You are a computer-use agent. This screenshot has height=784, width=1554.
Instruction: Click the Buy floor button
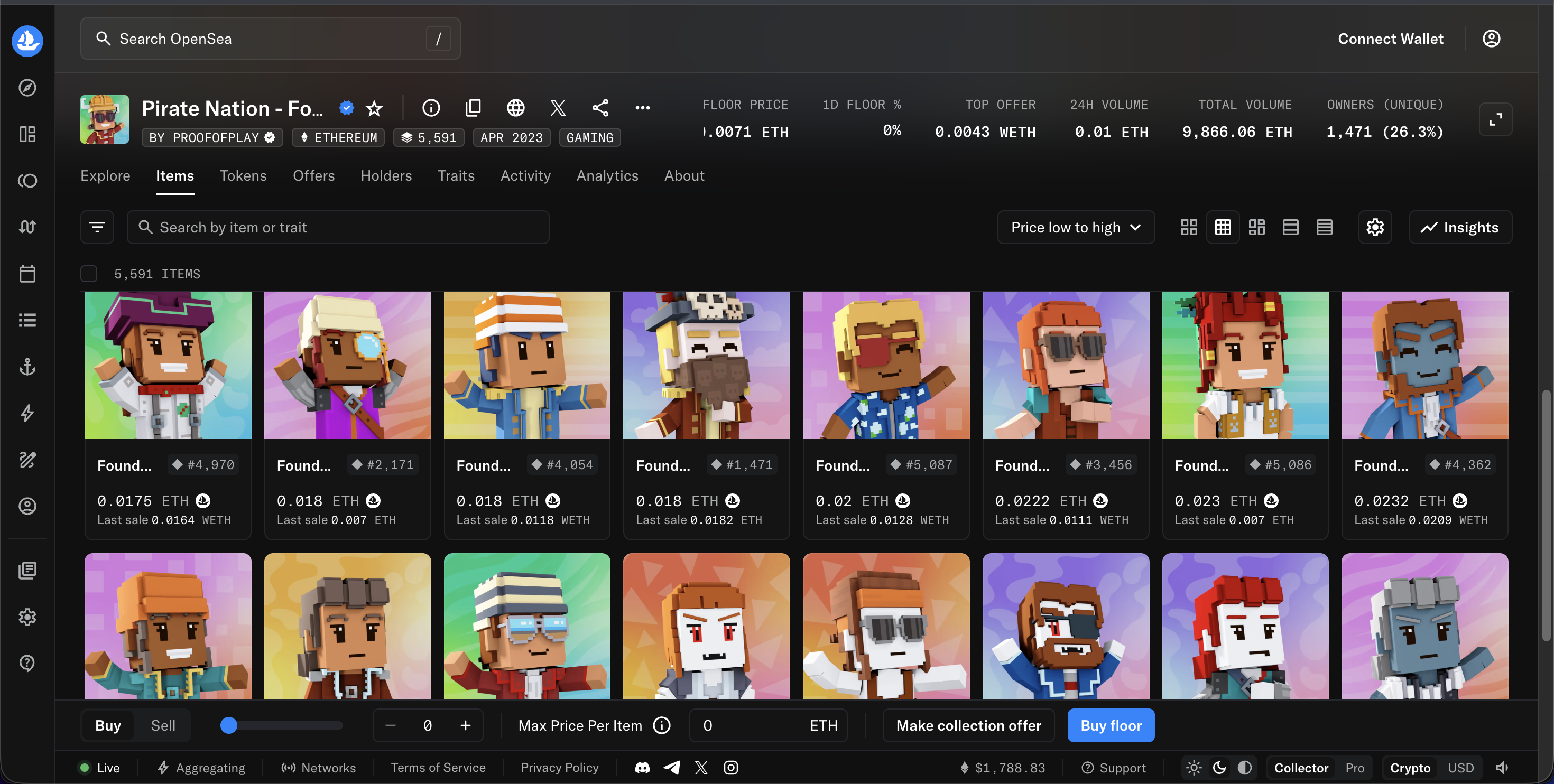click(1111, 725)
